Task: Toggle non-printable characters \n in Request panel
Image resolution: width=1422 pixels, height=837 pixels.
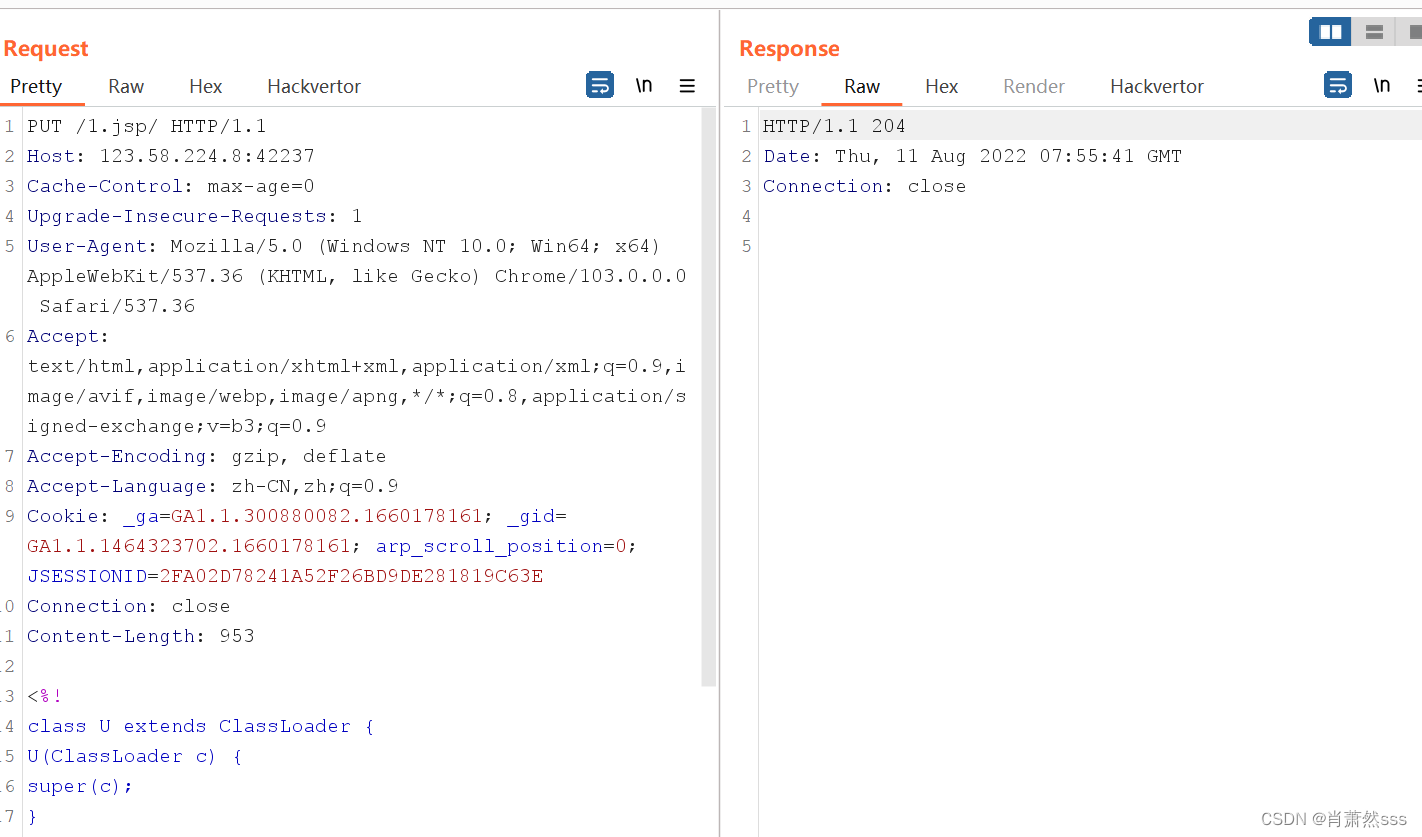Action: coord(644,86)
